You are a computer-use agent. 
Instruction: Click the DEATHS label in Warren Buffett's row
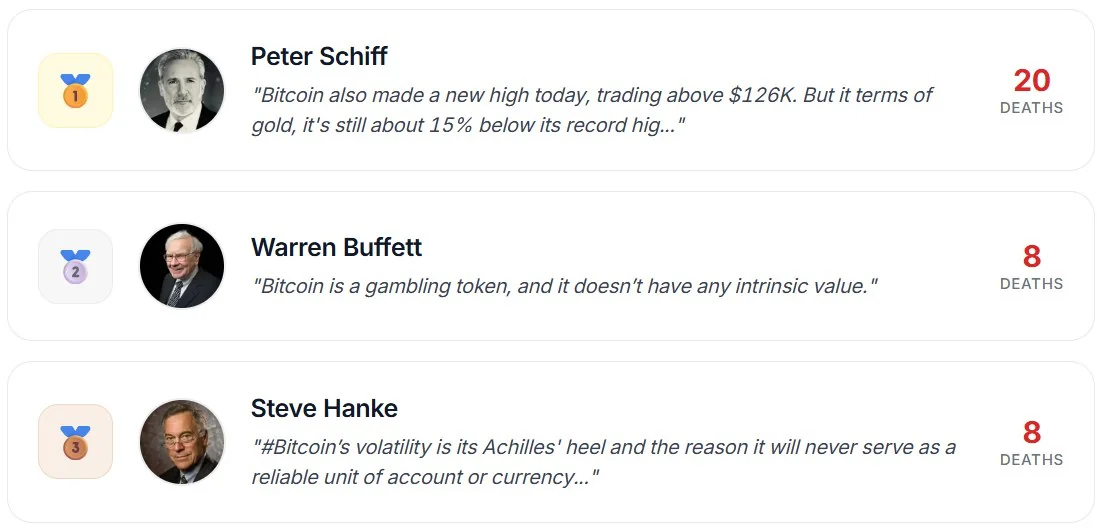coord(1031,284)
